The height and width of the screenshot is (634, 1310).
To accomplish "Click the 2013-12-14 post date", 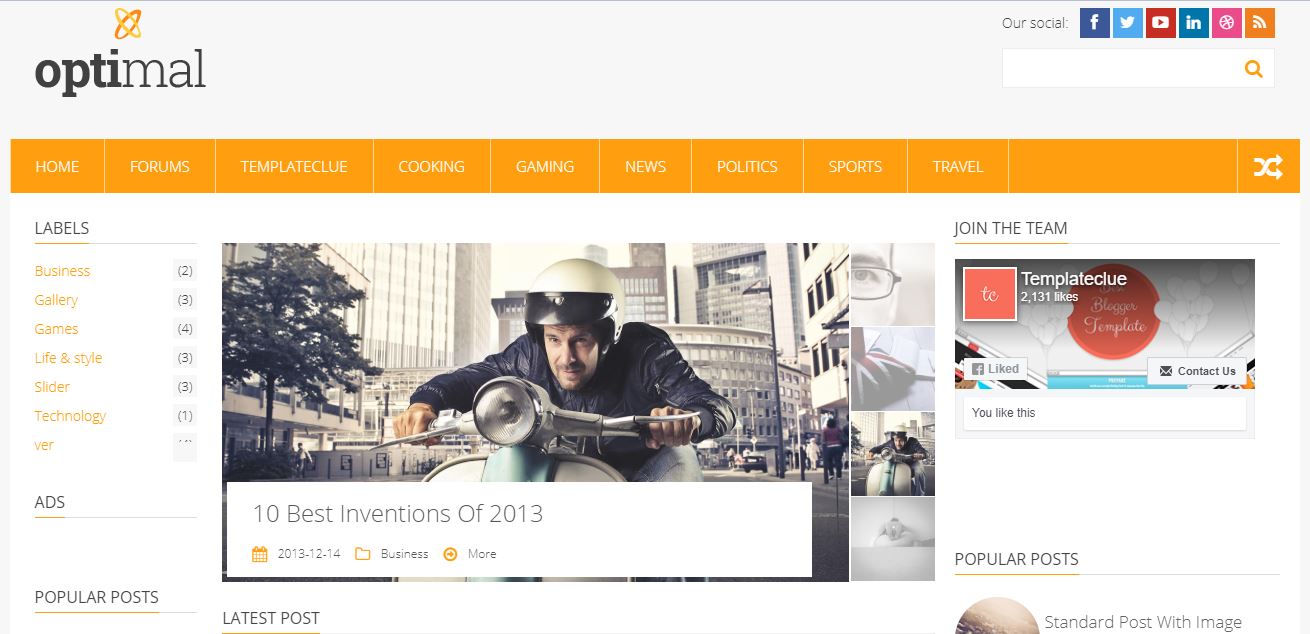I will tap(309, 554).
